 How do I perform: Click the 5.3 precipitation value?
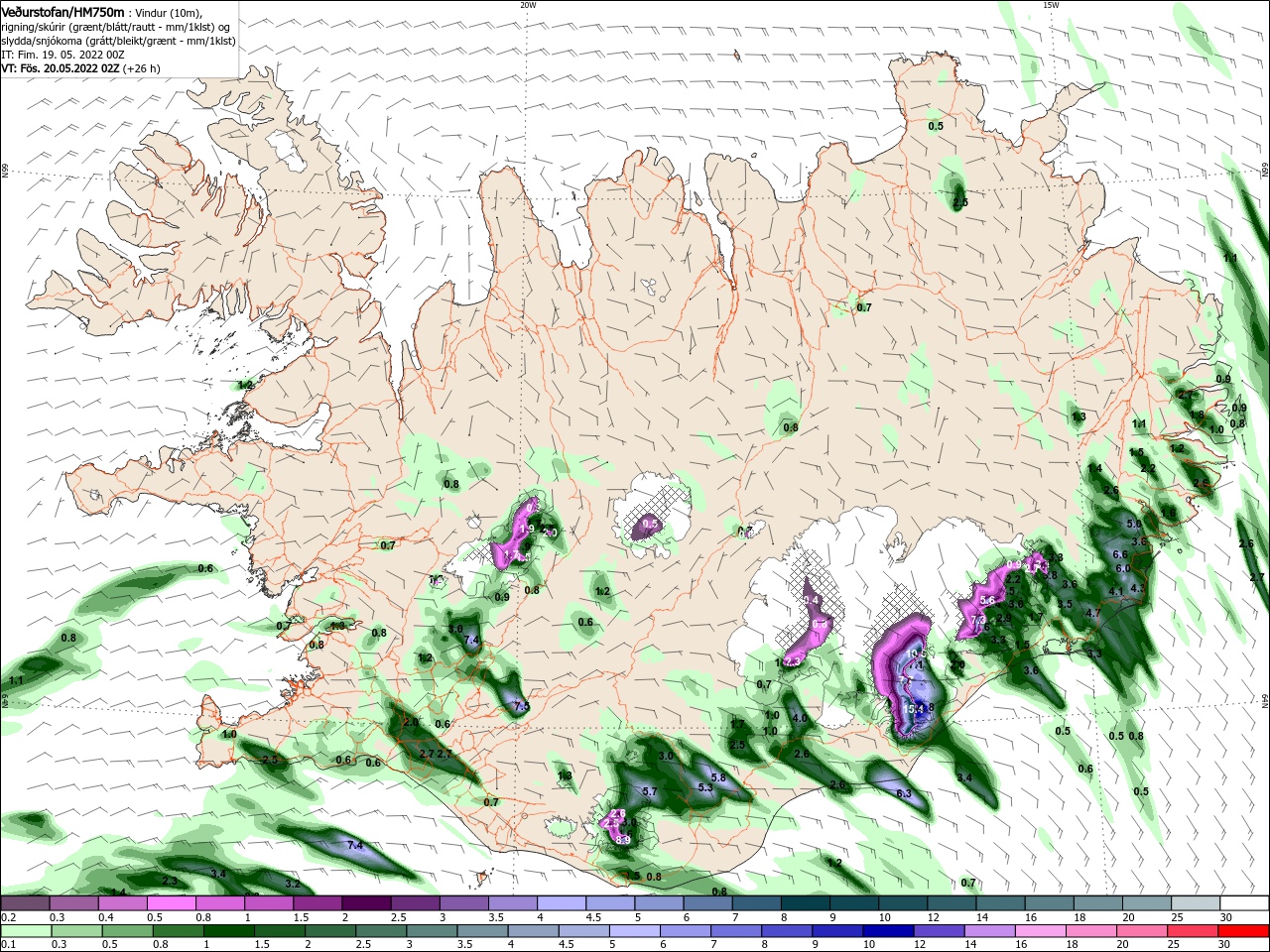[x=705, y=787]
